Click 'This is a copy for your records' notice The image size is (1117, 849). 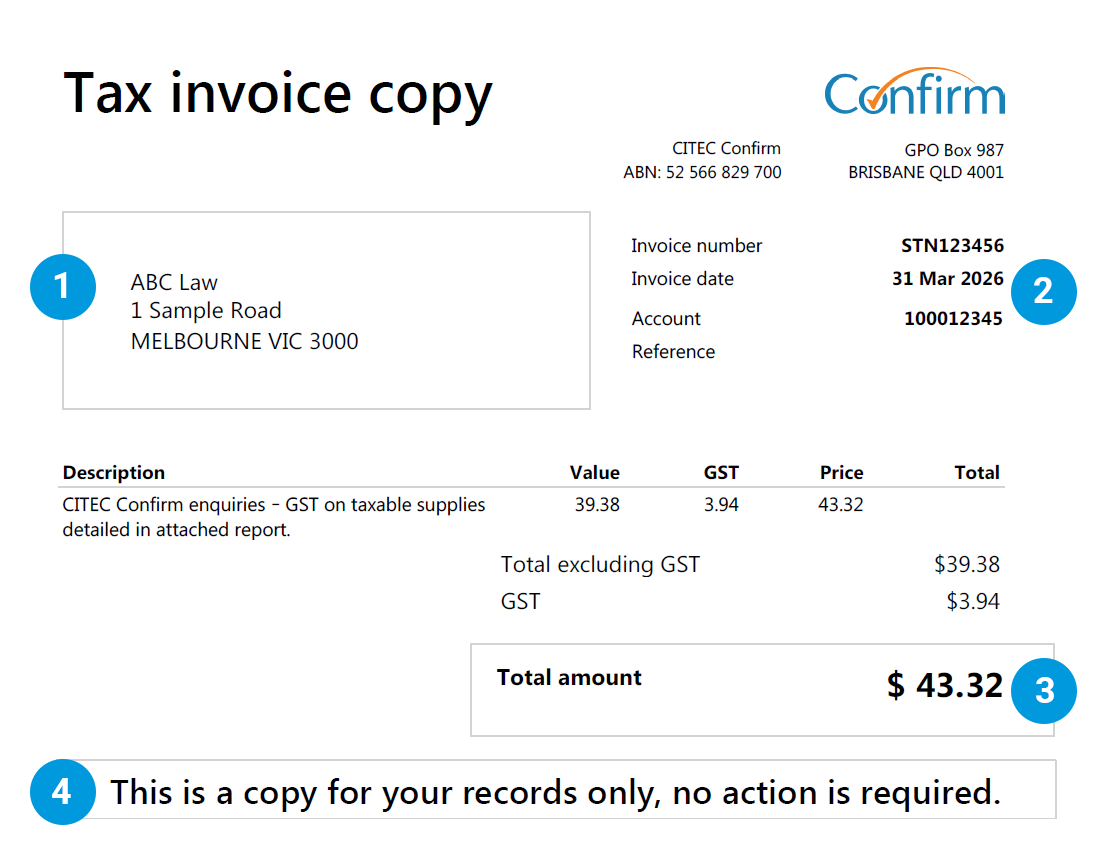556,793
